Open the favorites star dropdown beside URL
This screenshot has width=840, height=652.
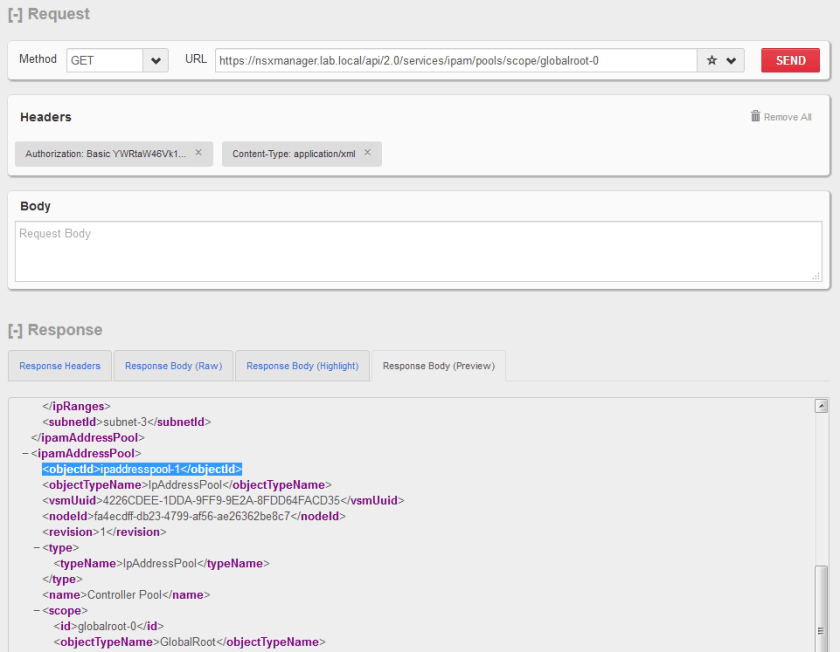point(721,61)
